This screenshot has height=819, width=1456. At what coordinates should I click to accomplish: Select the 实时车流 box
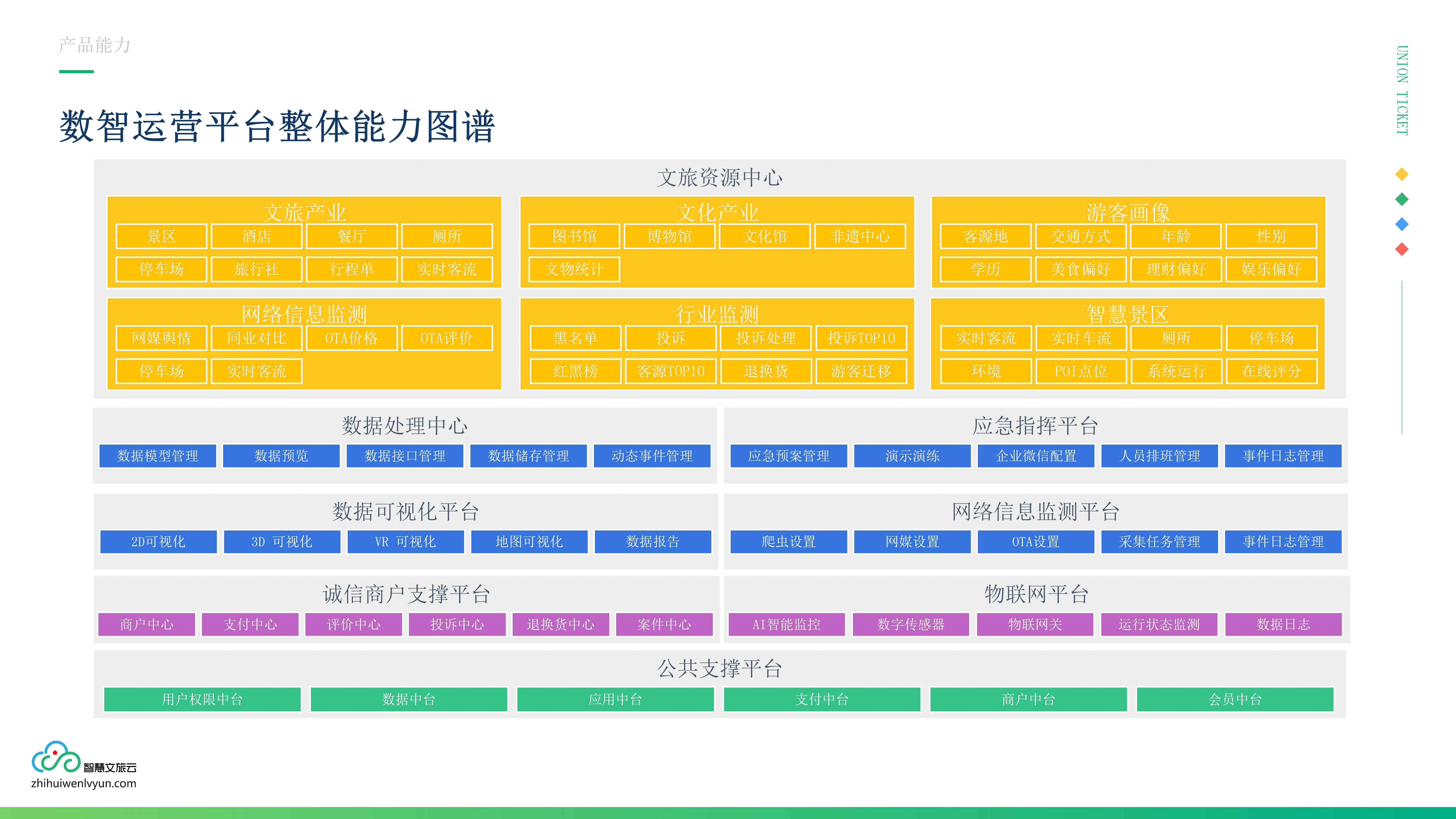click(1081, 338)
